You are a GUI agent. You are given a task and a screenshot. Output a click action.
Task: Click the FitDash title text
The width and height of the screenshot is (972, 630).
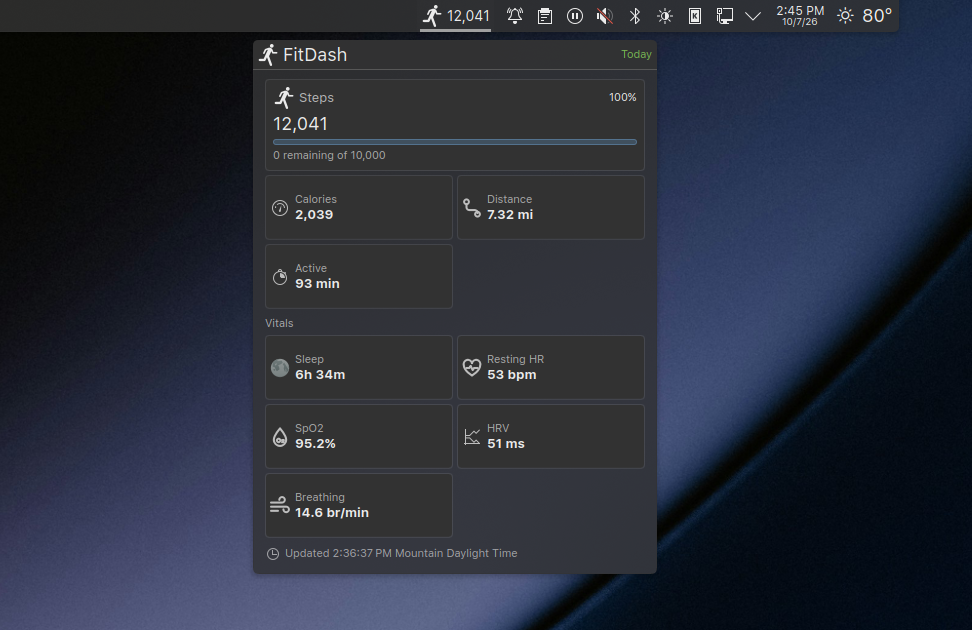pyautogui.click(x=315, y=55)
